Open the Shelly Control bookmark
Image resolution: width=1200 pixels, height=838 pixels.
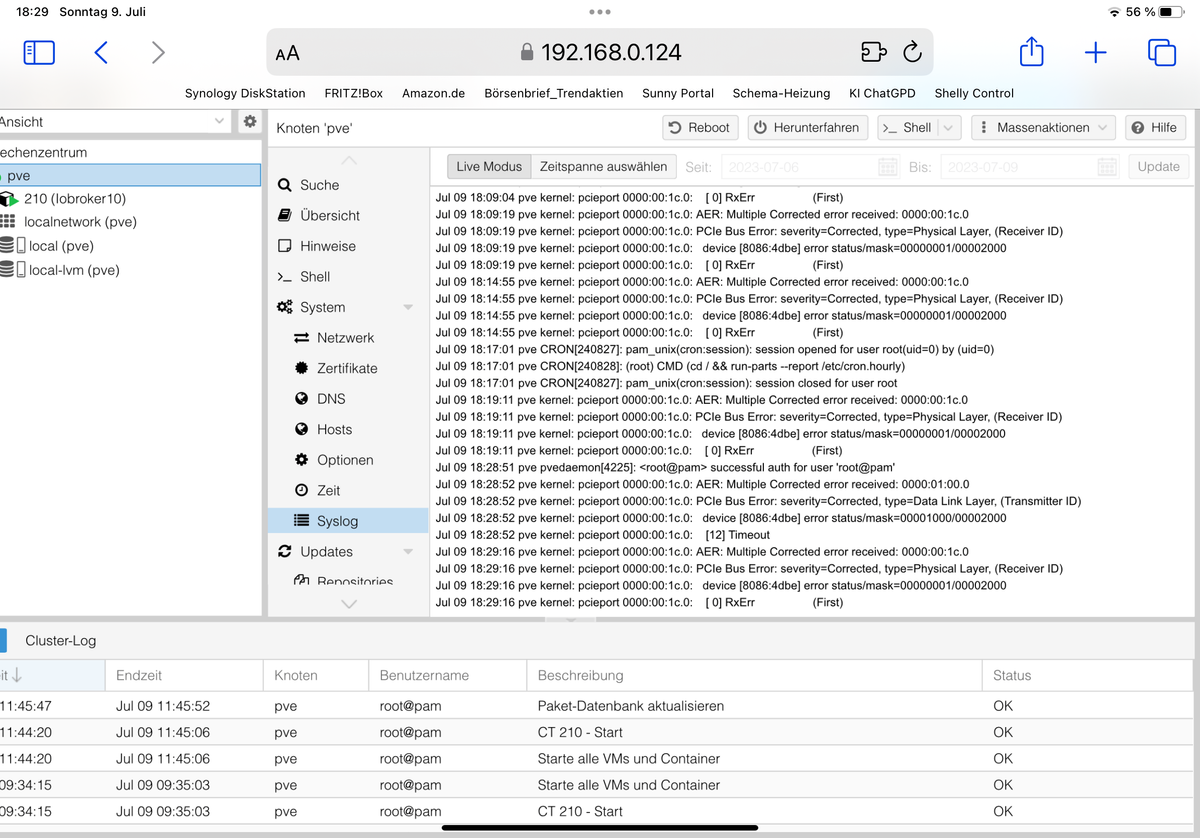974,93
